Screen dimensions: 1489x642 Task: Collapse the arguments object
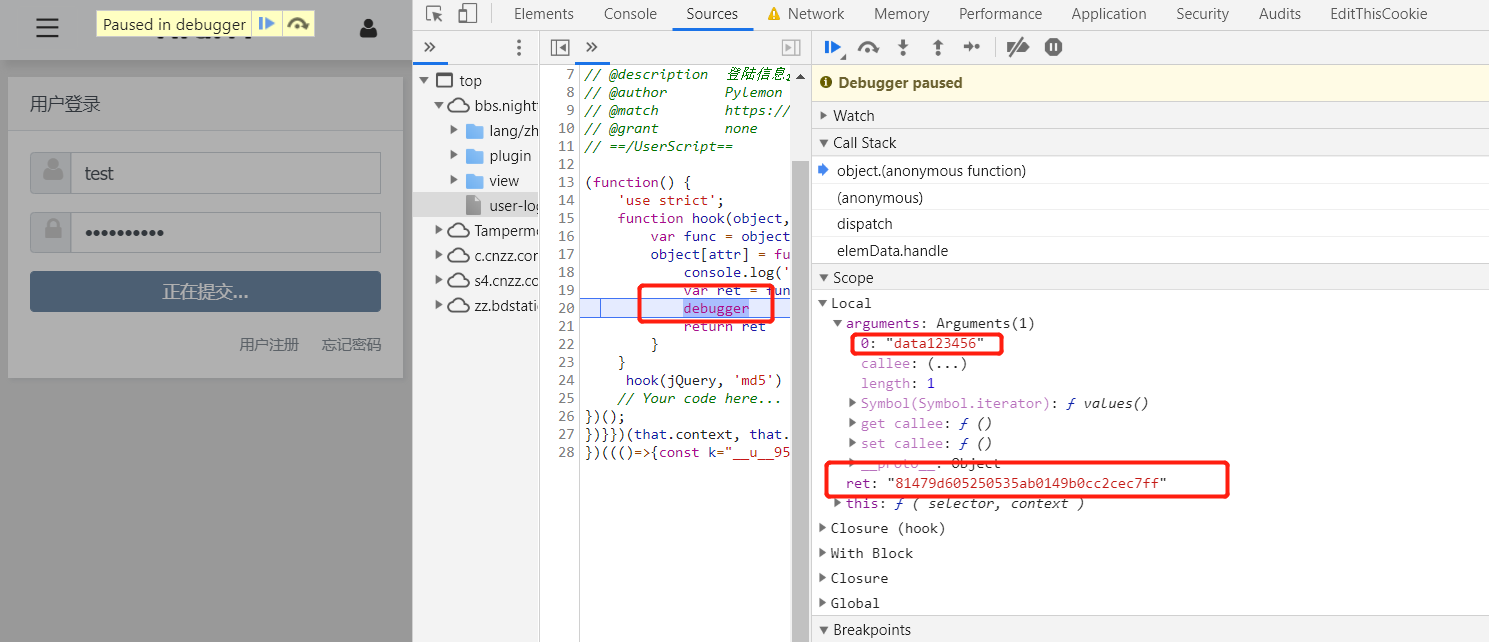point(838,323)
